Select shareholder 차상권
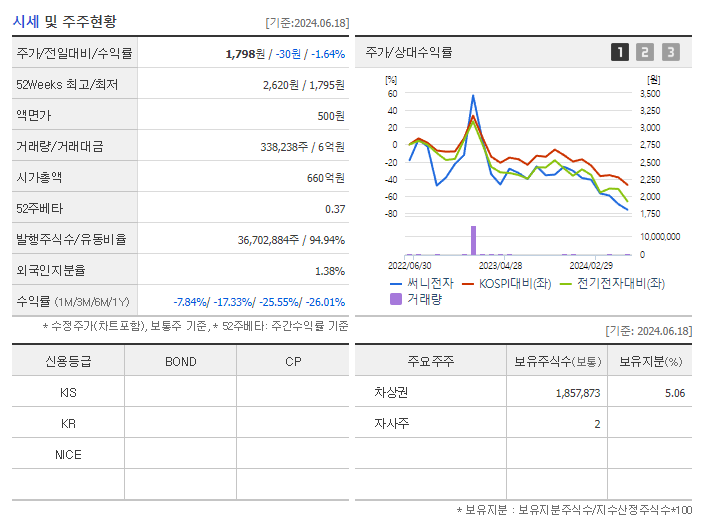 pos(391,393)
